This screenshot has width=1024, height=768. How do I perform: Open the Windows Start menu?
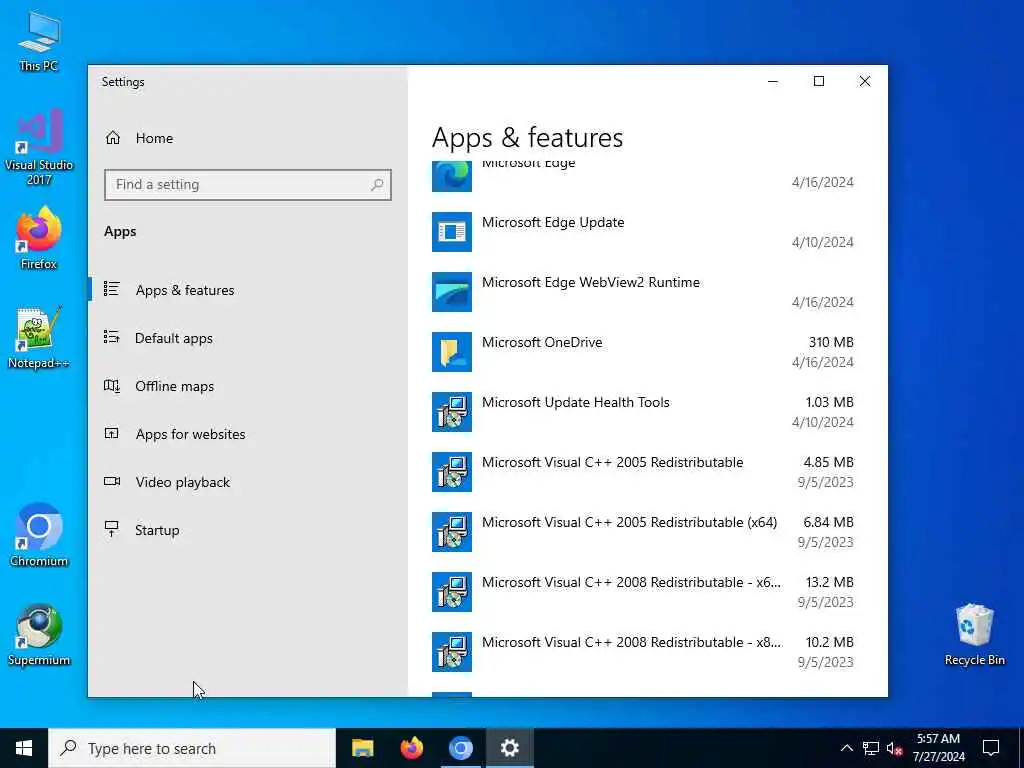(x=24, y=748)
